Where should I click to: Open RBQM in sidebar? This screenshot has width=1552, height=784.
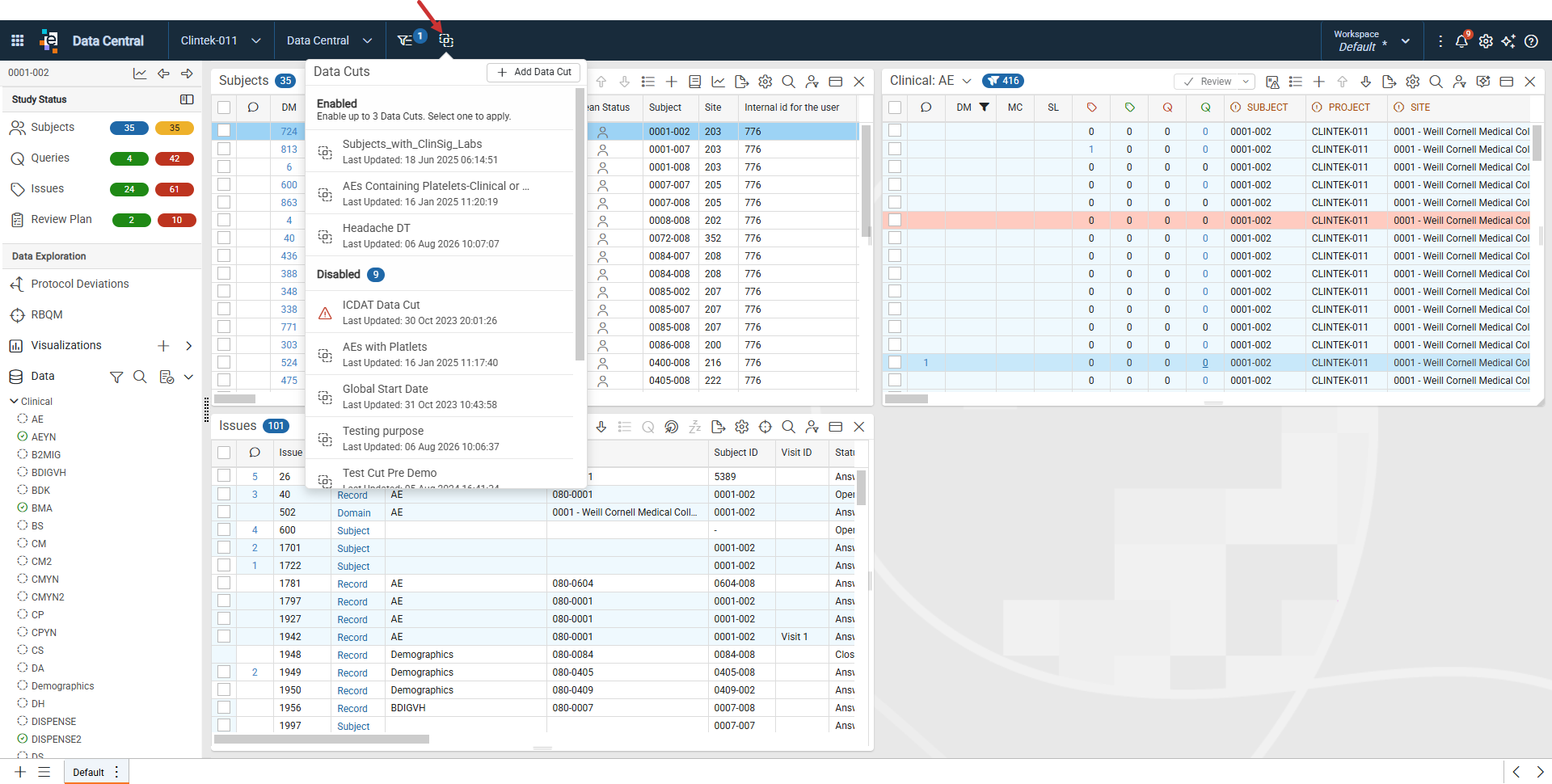coord(46,314)
